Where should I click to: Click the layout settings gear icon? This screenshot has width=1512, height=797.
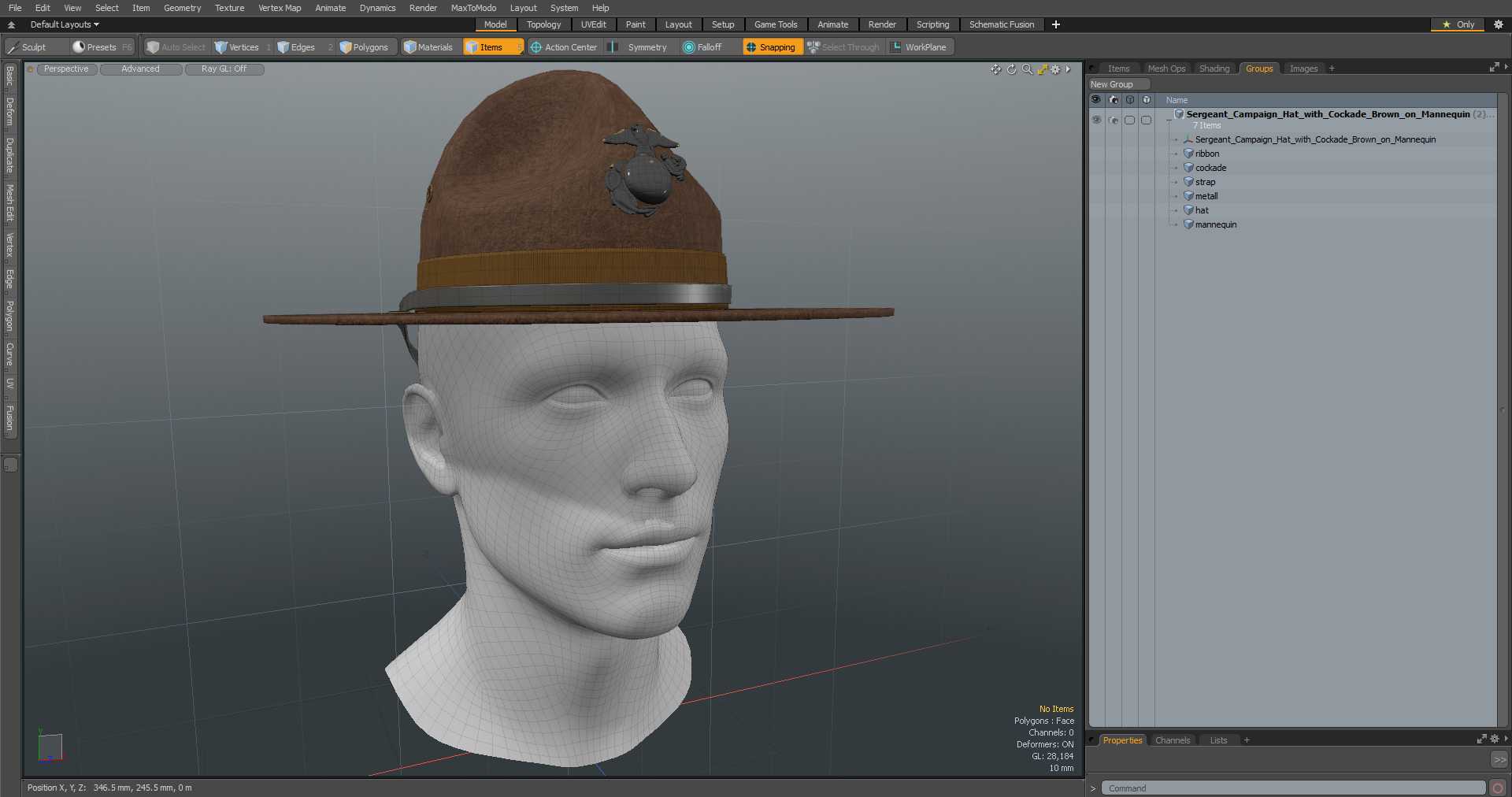pos(1499,24)
